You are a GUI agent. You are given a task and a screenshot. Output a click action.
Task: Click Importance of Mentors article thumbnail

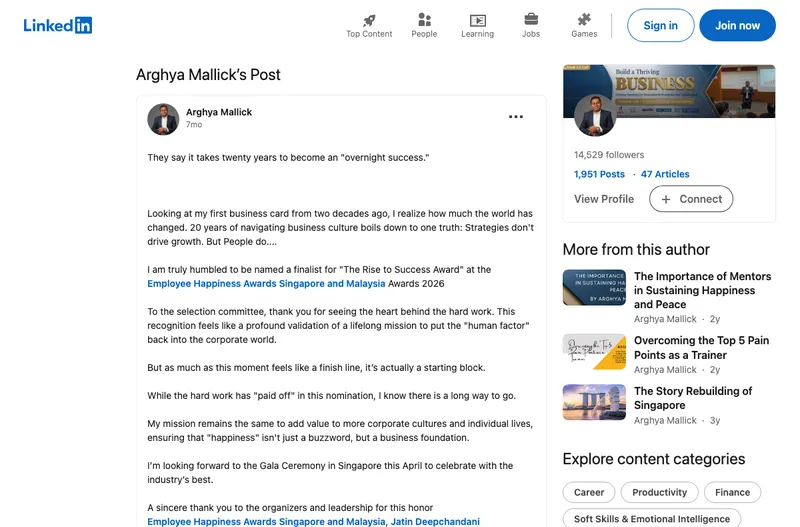pyautogui.click(x=594, y=287)
